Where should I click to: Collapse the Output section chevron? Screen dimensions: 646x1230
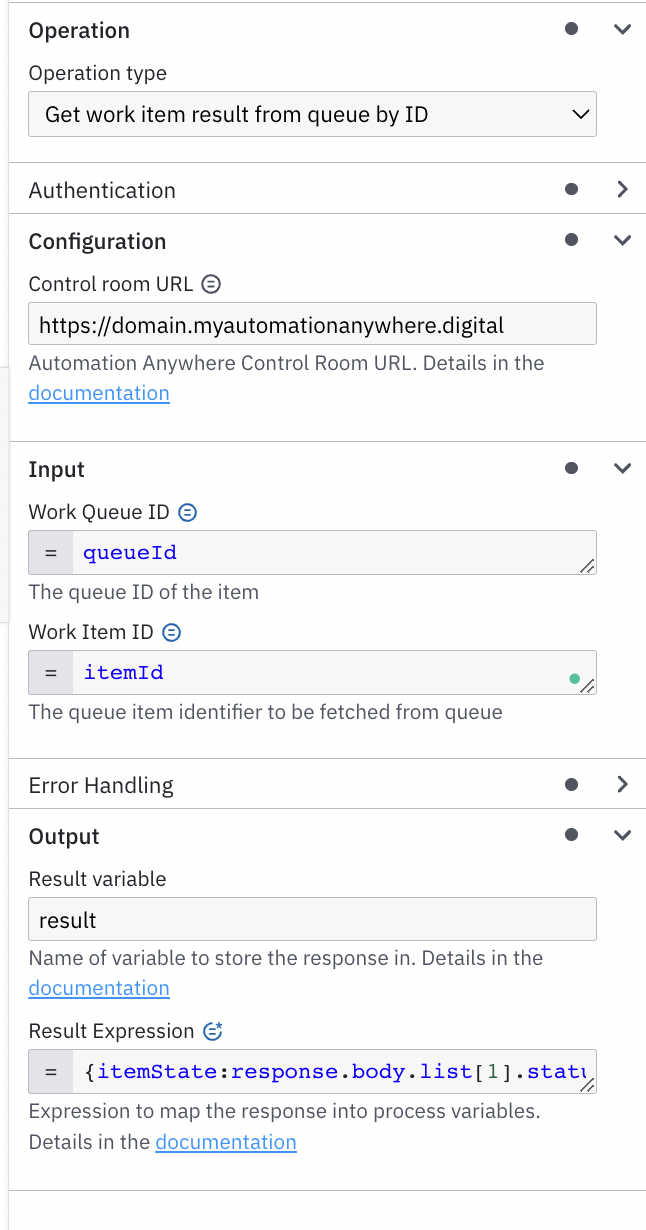622,835
